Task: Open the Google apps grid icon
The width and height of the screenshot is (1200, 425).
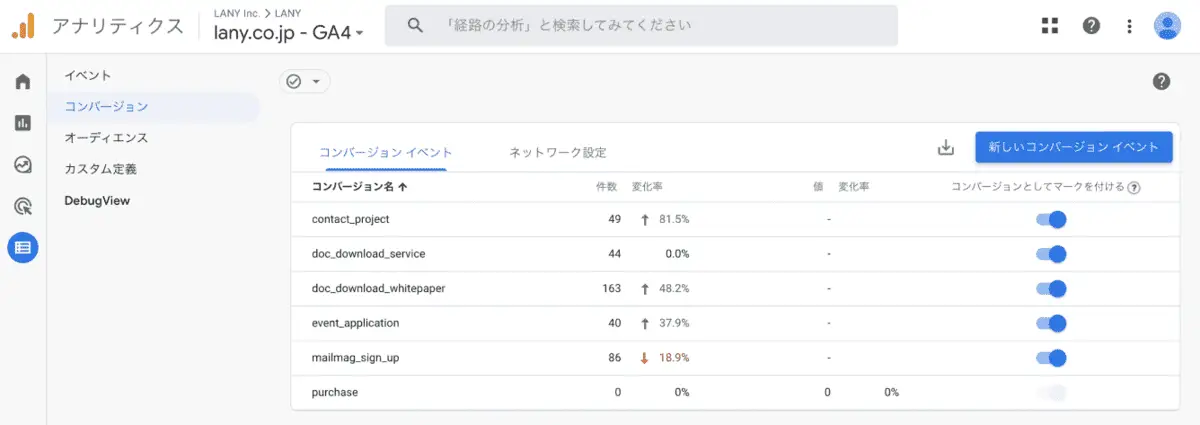Action: click(x=1049, y=26)
